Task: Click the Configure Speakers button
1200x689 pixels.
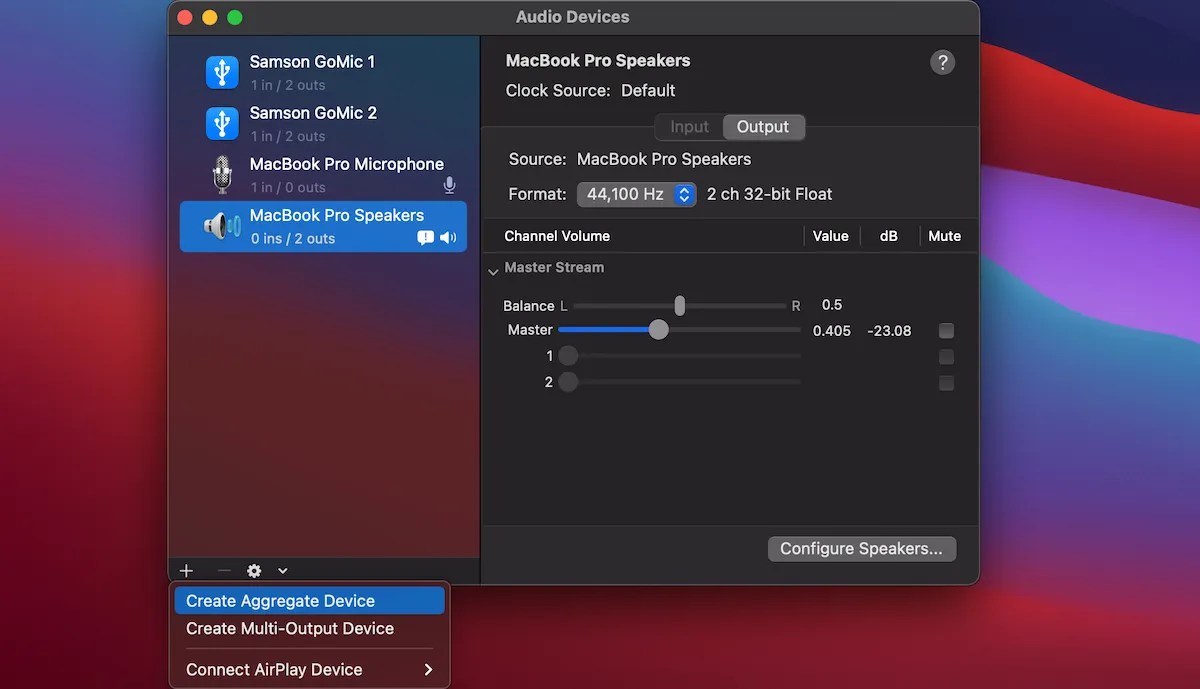Action: tap(861, 548)
